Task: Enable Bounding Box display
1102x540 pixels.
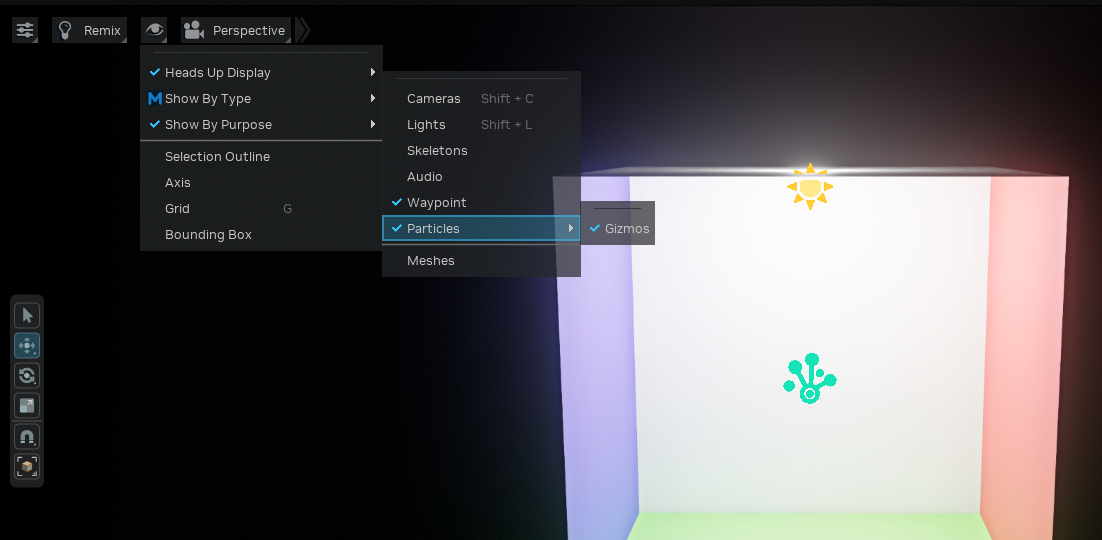Action: tap(261, 234)
